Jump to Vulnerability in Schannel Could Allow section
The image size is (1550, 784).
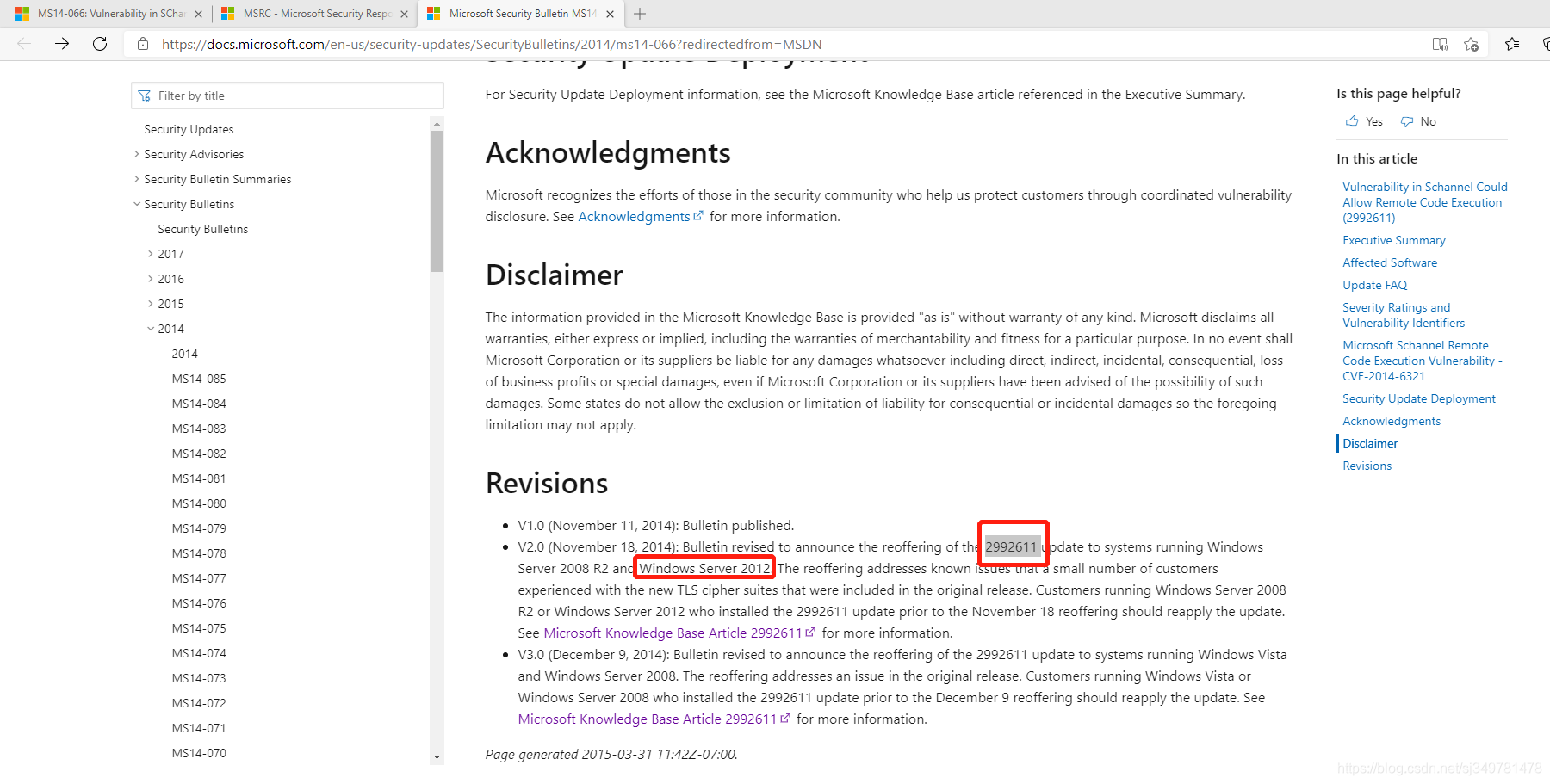coord(1424,202)
